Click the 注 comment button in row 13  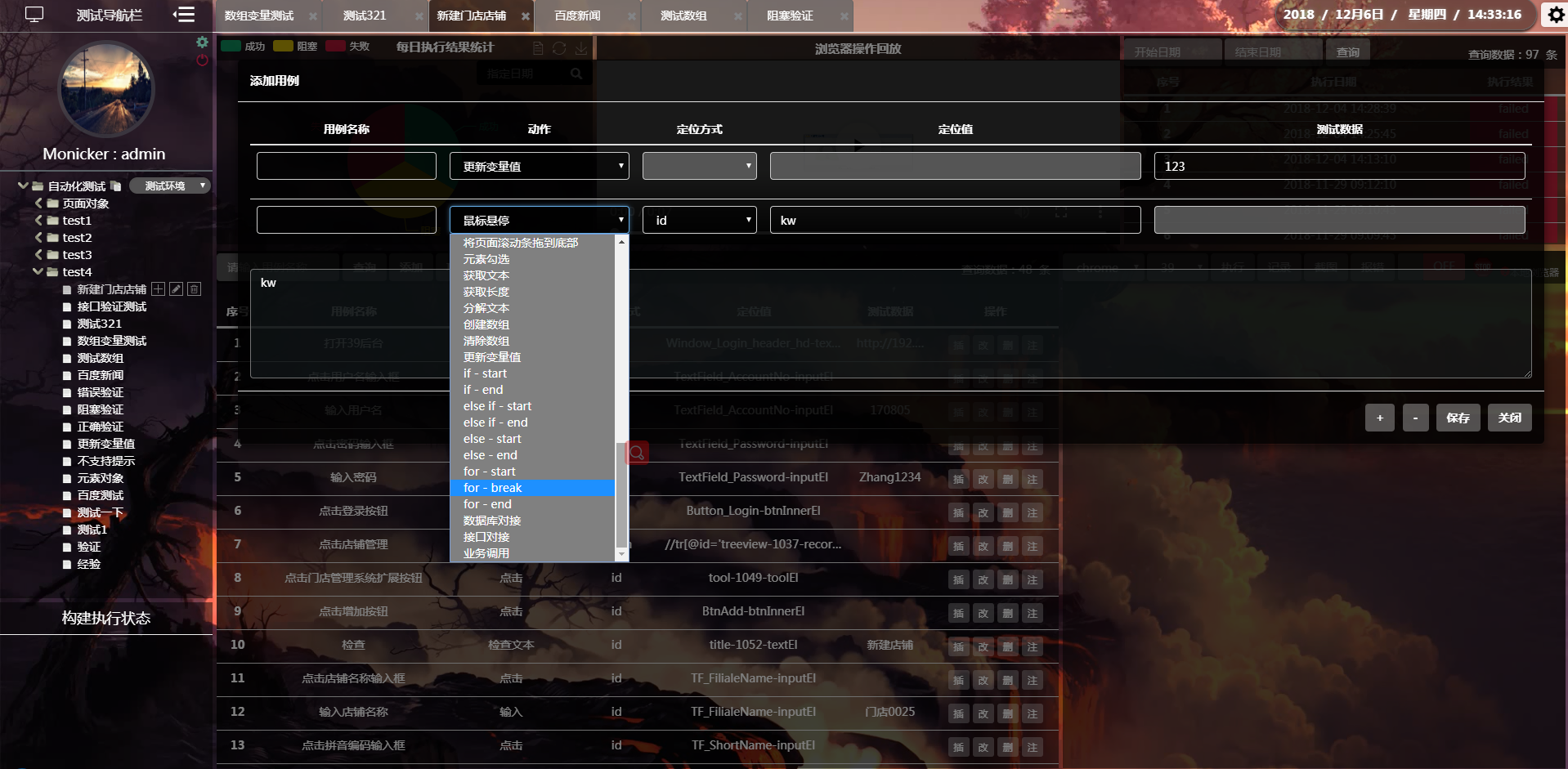click(1032, 748)
